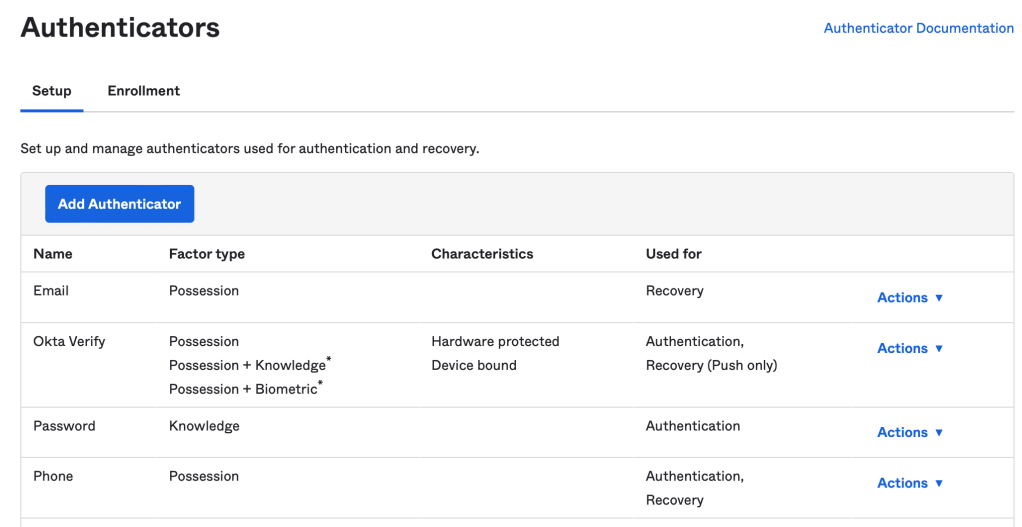1022x527 pixels.
Task: Expand Actions dropdown for Email authenticator
Action: point(910,298)
